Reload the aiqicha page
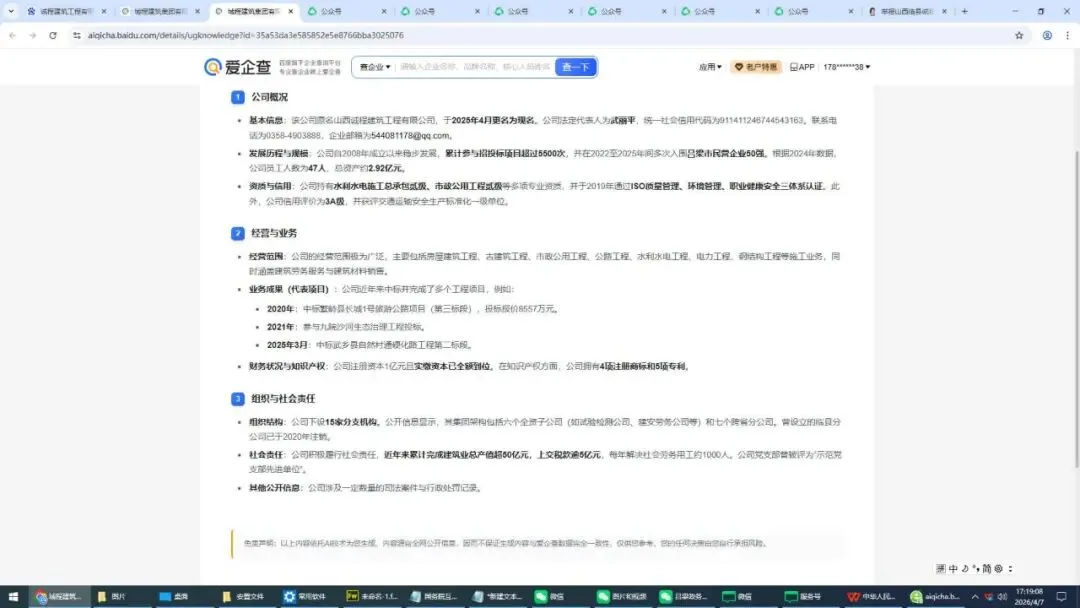1080x608 pixels. pyautogui.click(x=53, y=35)
